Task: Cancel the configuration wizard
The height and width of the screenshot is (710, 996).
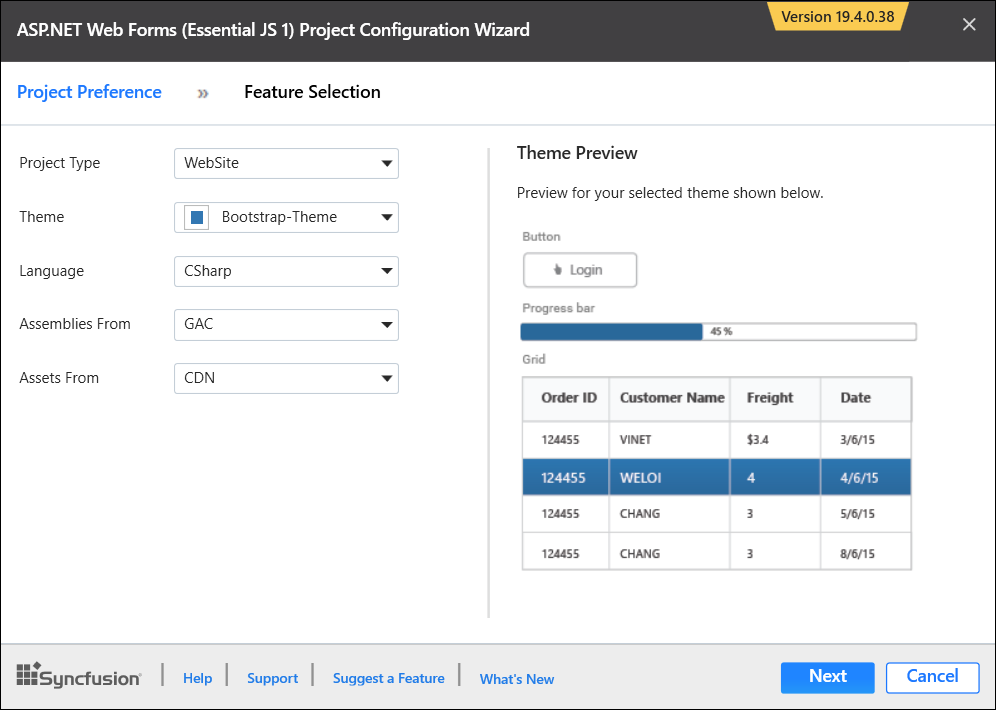Action: (932, 677)
